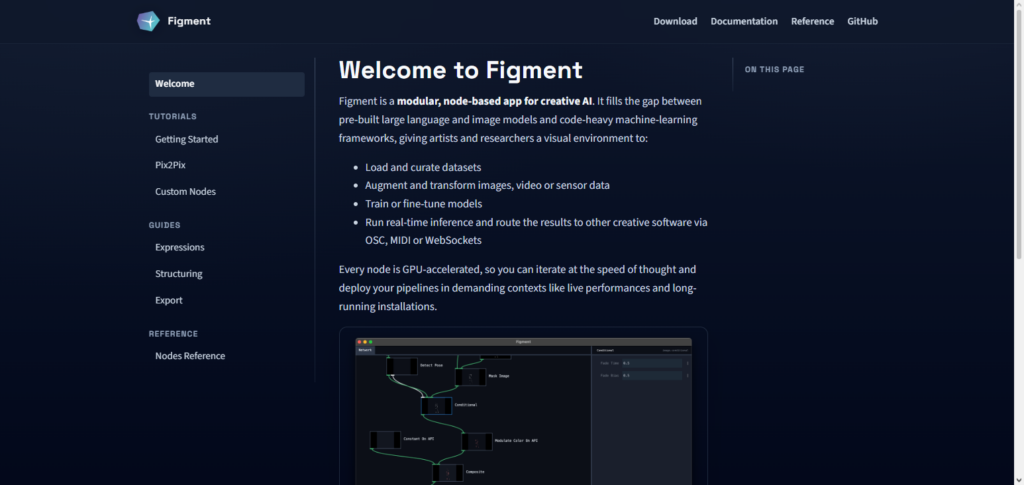Click the Composite node in screenshot
This screenshot has width=1024, height=485.
pos(447,473)
